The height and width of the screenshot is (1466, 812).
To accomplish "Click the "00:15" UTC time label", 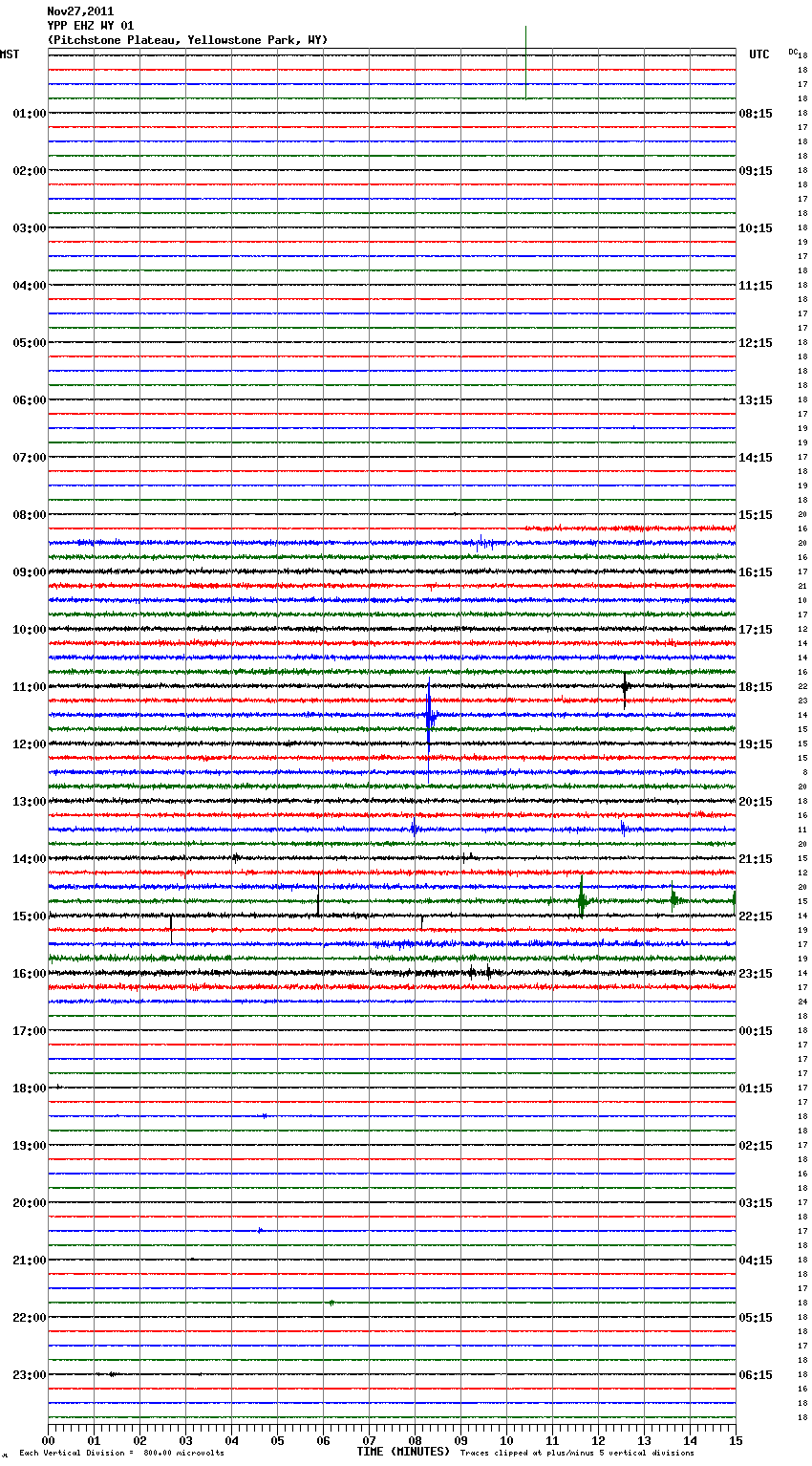I will 756,1031.
